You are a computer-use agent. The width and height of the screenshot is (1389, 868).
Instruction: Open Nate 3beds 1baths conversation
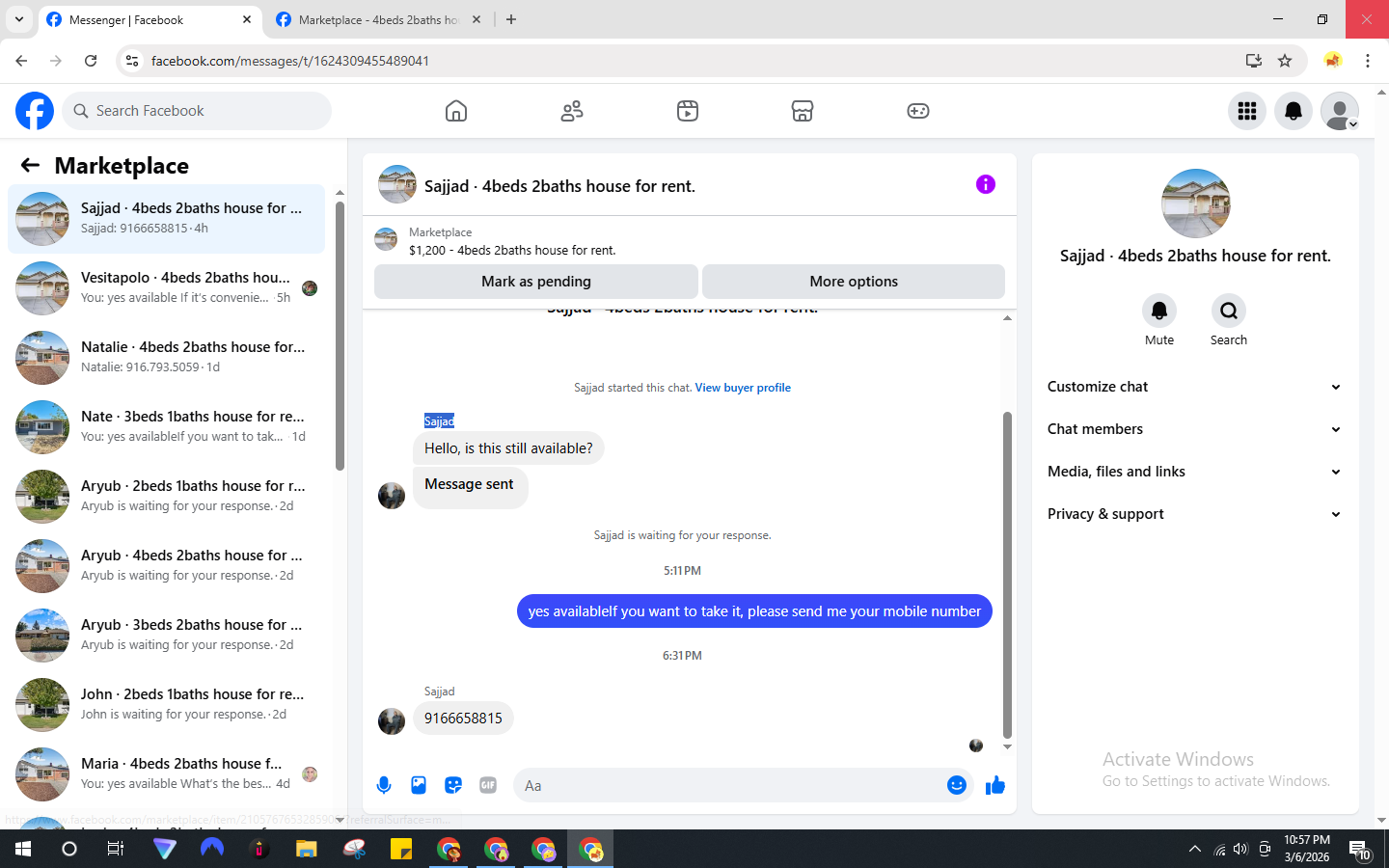166,426
